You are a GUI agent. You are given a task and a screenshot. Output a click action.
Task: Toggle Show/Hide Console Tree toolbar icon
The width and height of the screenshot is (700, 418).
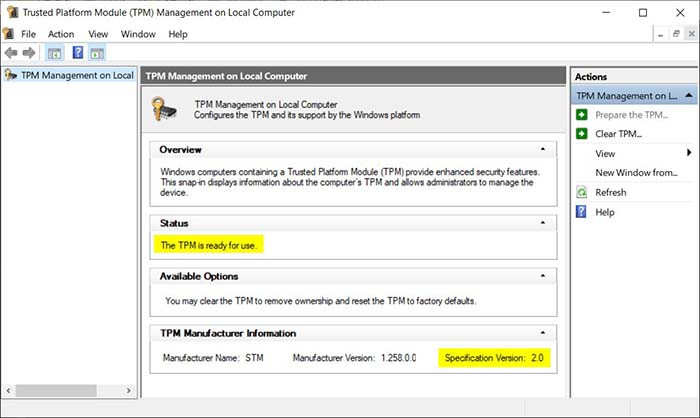coord(55,53)
